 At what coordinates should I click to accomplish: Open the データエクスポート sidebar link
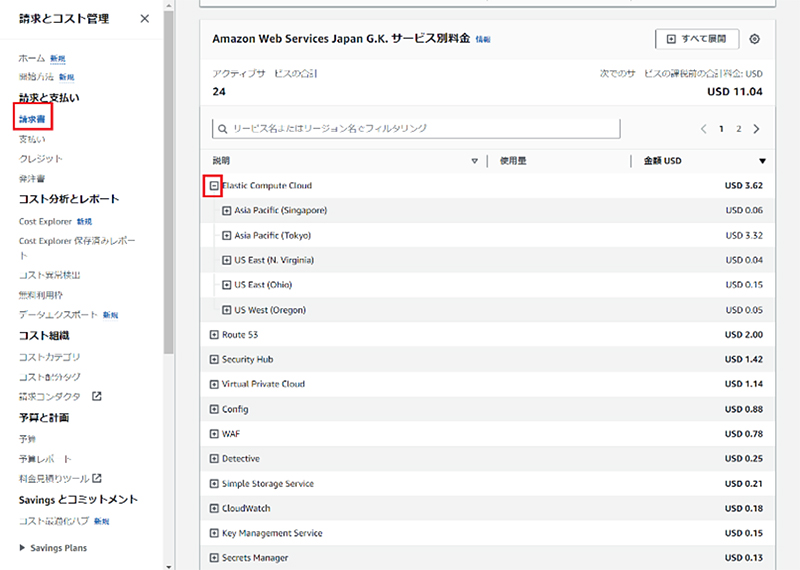(58, 315)
